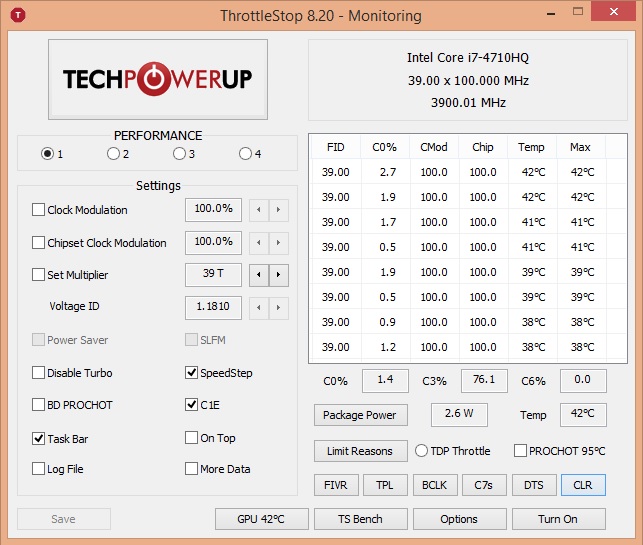
Task: Increase Voltage ID with right arrow
Action: tap(279, 308)
